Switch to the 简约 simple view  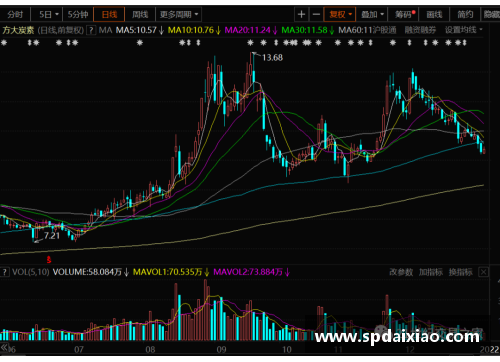pos(465,15)
